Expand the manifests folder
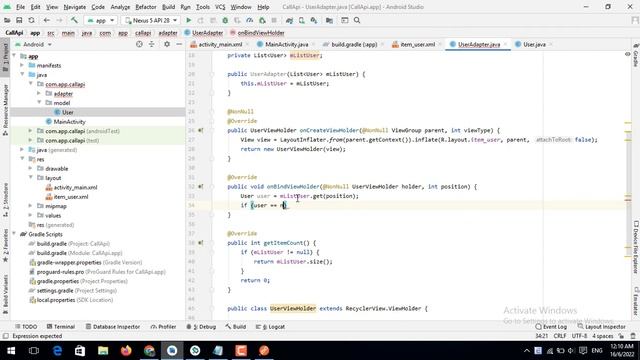640x360 pixels. (22, 65)
